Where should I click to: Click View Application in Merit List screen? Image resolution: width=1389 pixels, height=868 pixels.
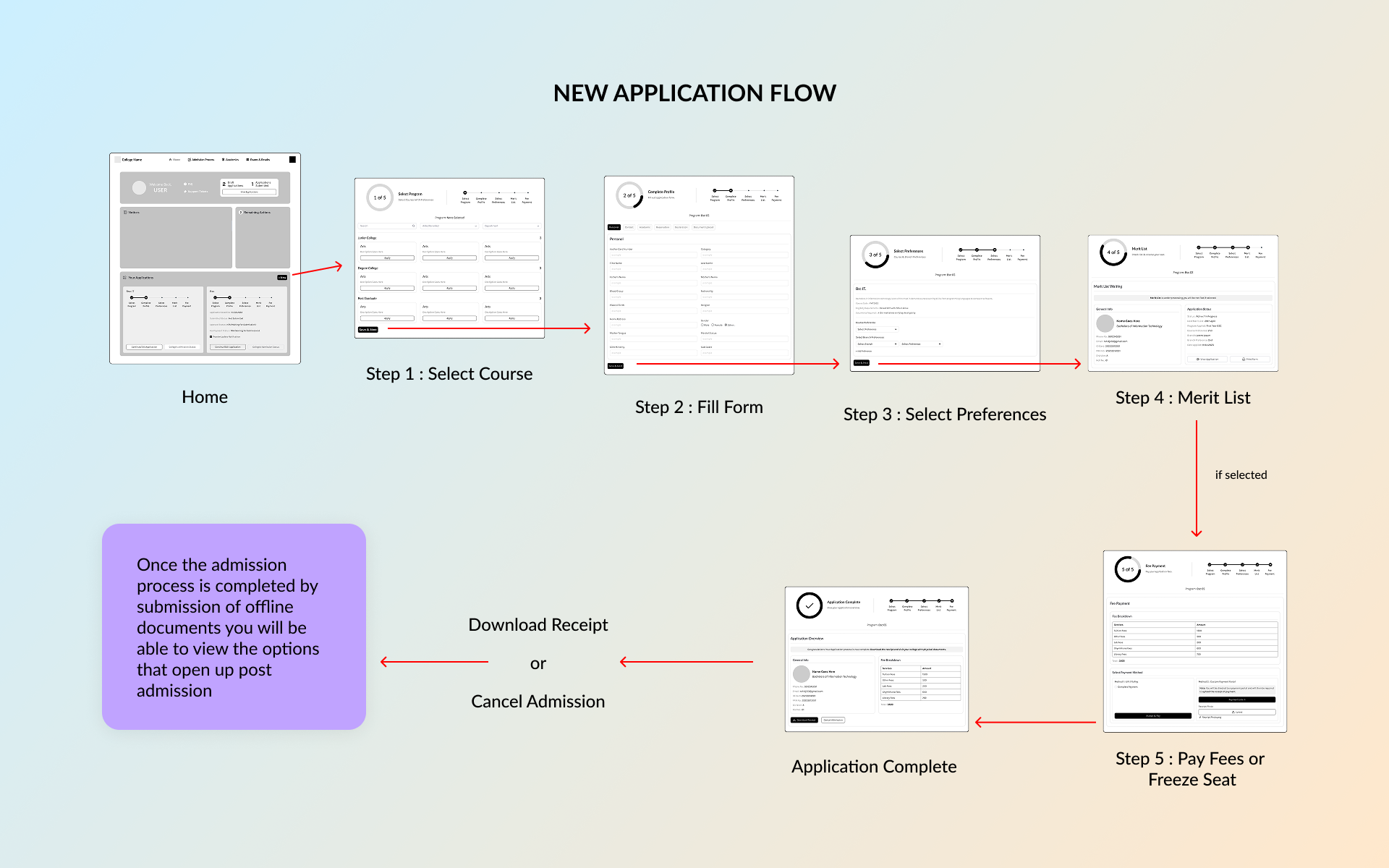tap(1207, 359)
